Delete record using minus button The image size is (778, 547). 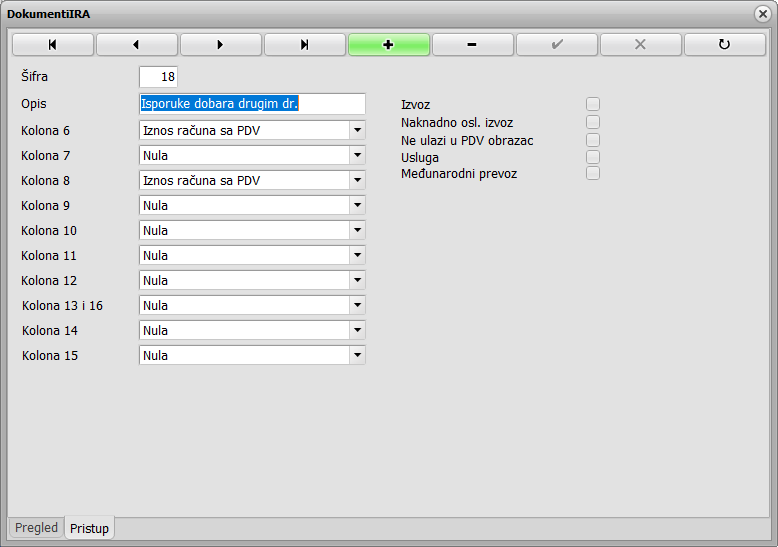[x=473, y=45]
